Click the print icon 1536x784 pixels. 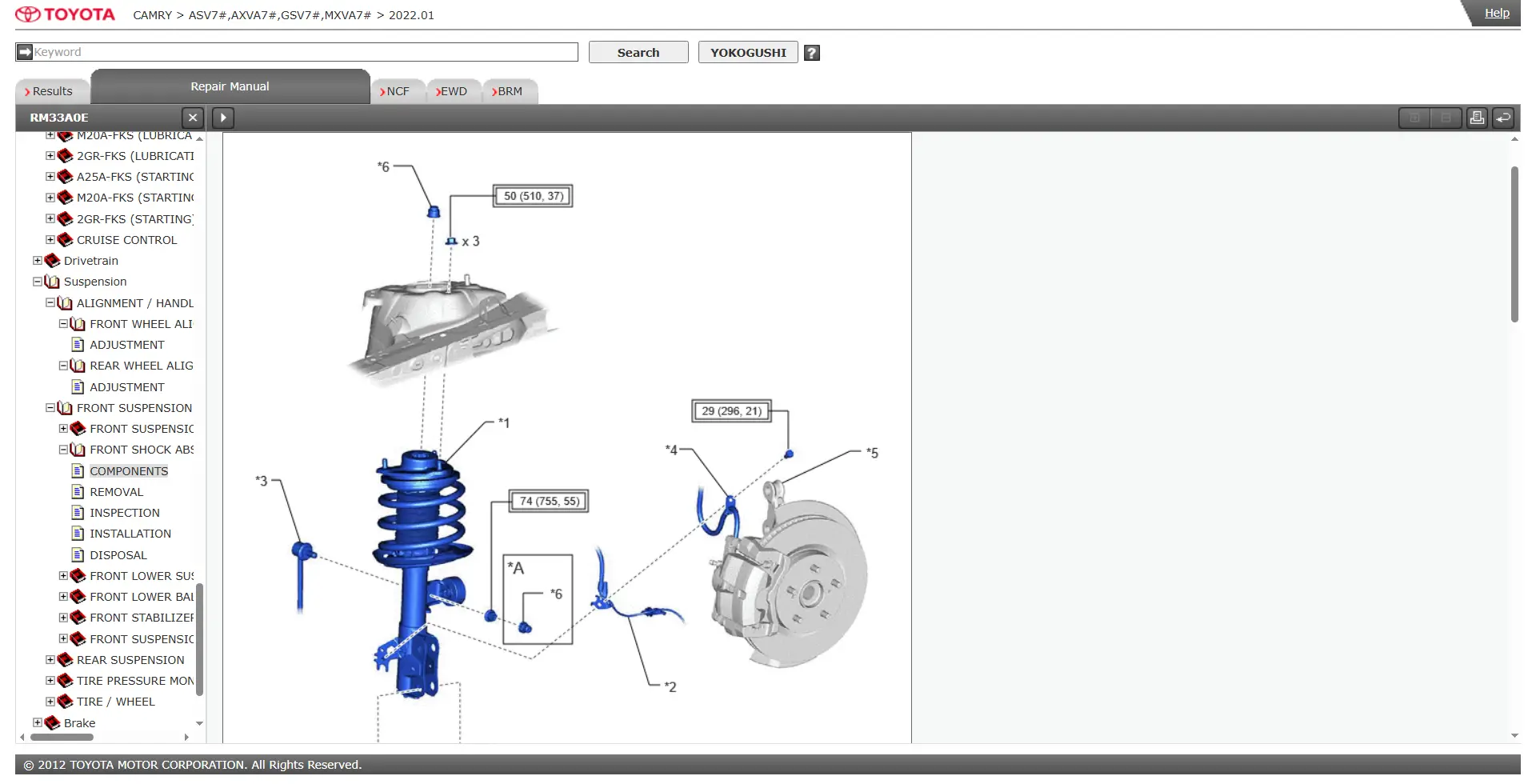tap(1477, 118)
